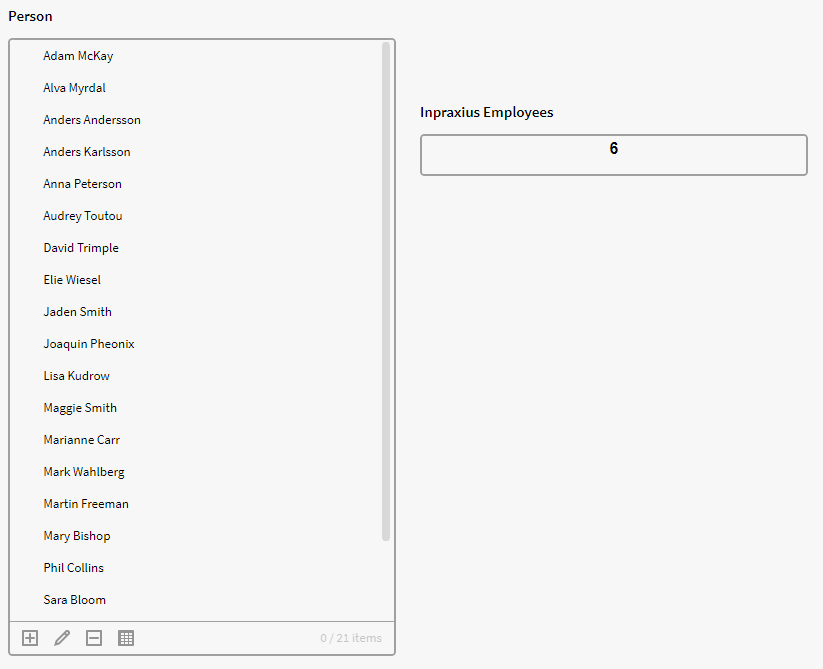This screenshot has width=823, height=669.
Task: Select Mark Wahlberg in the list
Action: pos(84,472)
